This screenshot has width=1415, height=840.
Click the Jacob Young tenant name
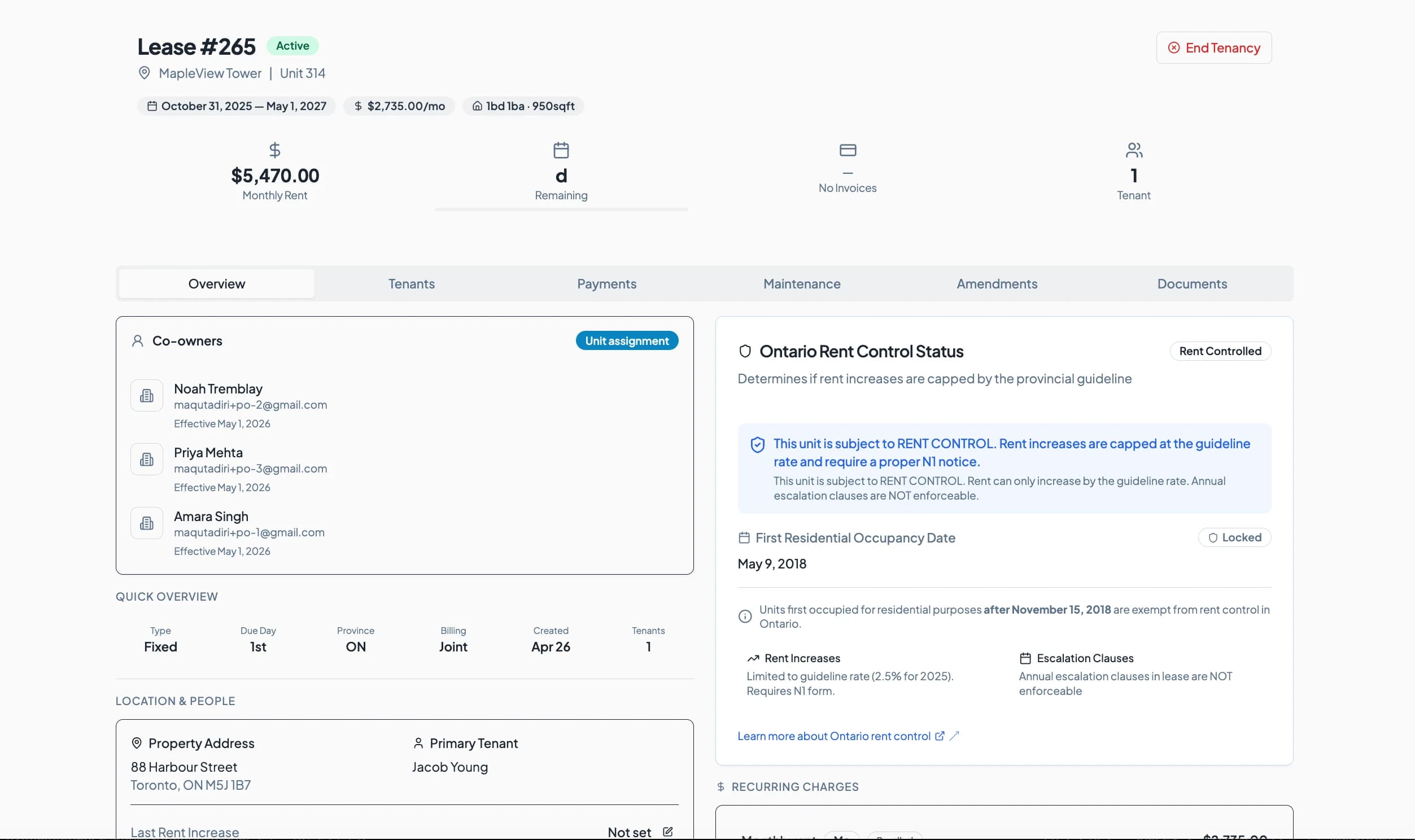point(449,767)
